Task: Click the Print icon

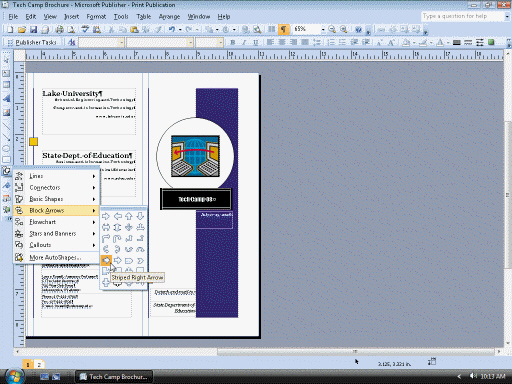Action: [59, 30]
